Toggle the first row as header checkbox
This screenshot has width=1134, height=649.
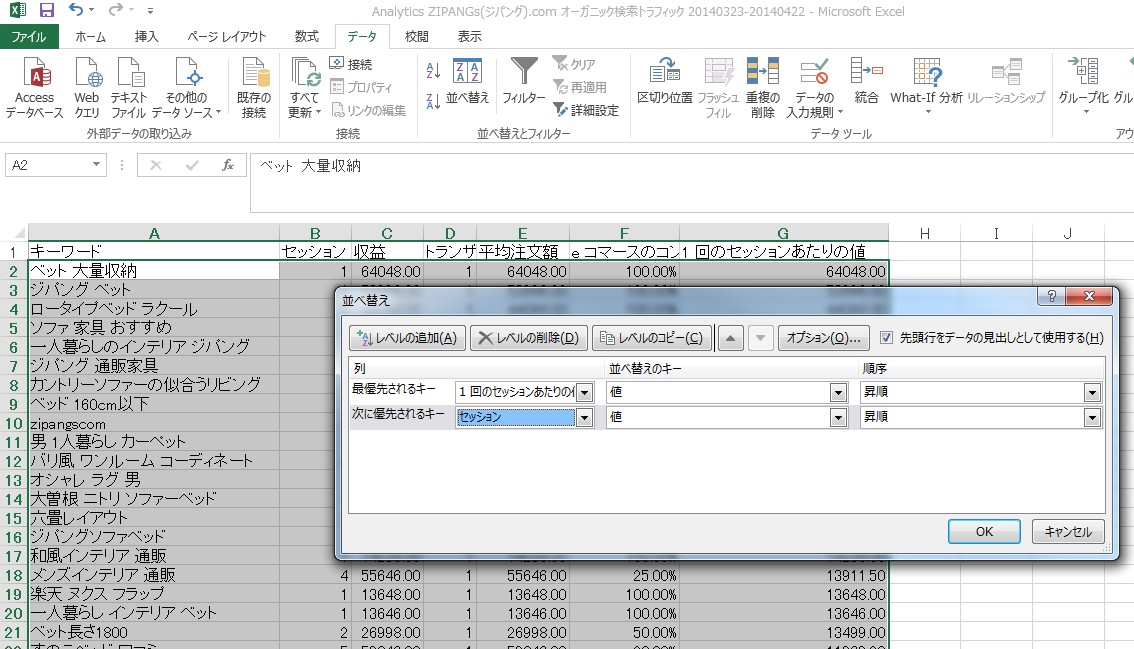pos(886,338)
